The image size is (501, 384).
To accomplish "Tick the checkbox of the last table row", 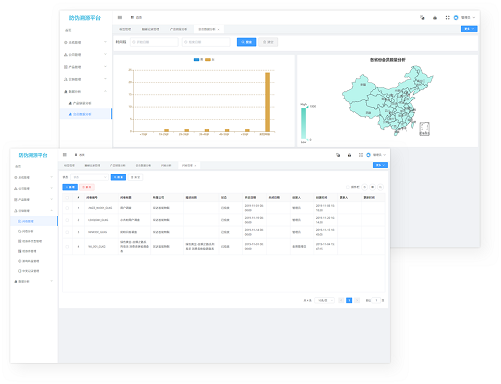I will pos(67,247).
